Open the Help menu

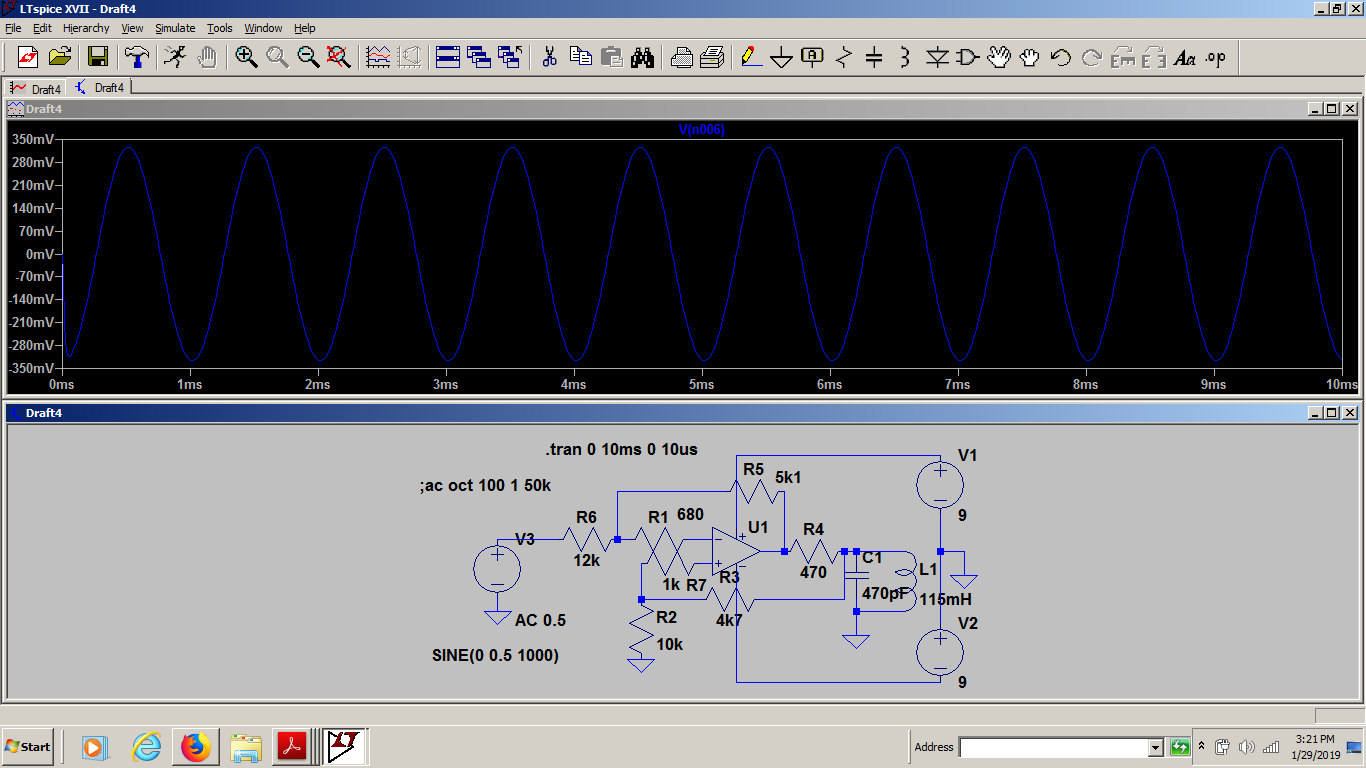tap(304, 28)
